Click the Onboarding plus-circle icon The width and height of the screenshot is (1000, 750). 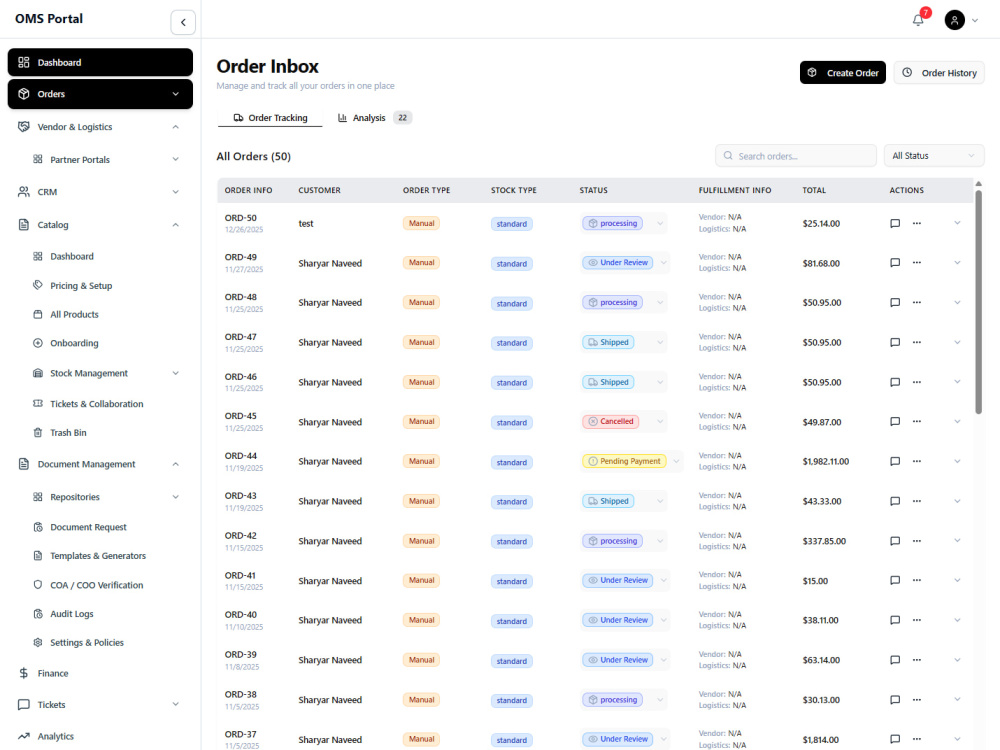(x=38, y=343)
